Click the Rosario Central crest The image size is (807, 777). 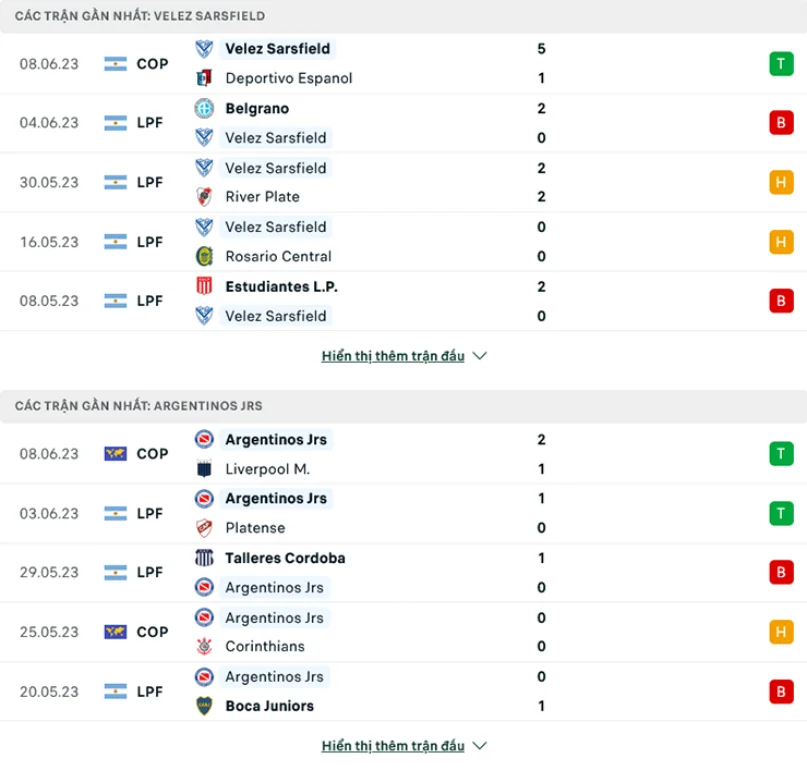coord(205,256)
